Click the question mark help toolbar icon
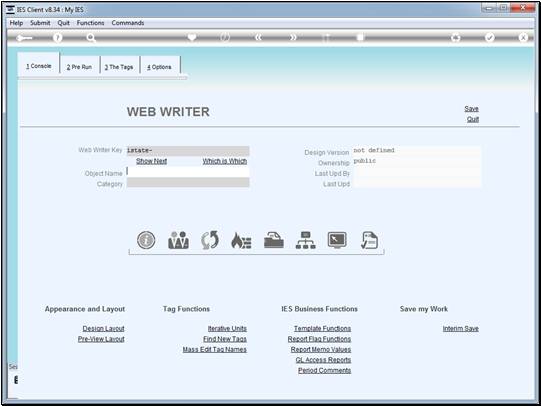The width and height of the screenshot is (541, 406). (x=58, y=37)
